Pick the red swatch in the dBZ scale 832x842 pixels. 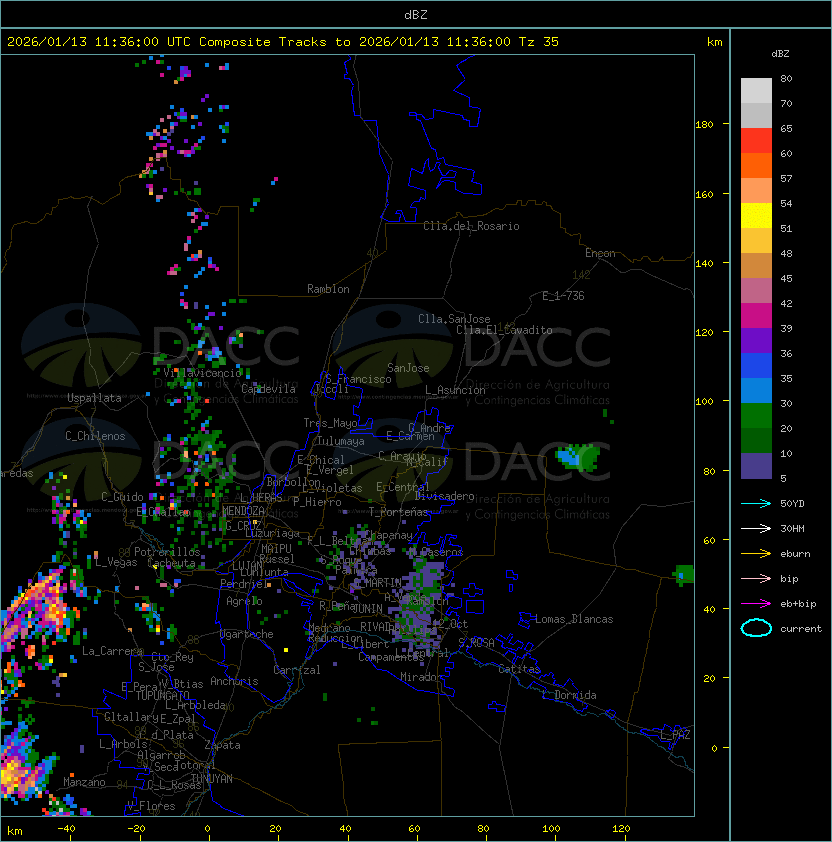coord(756,141)
